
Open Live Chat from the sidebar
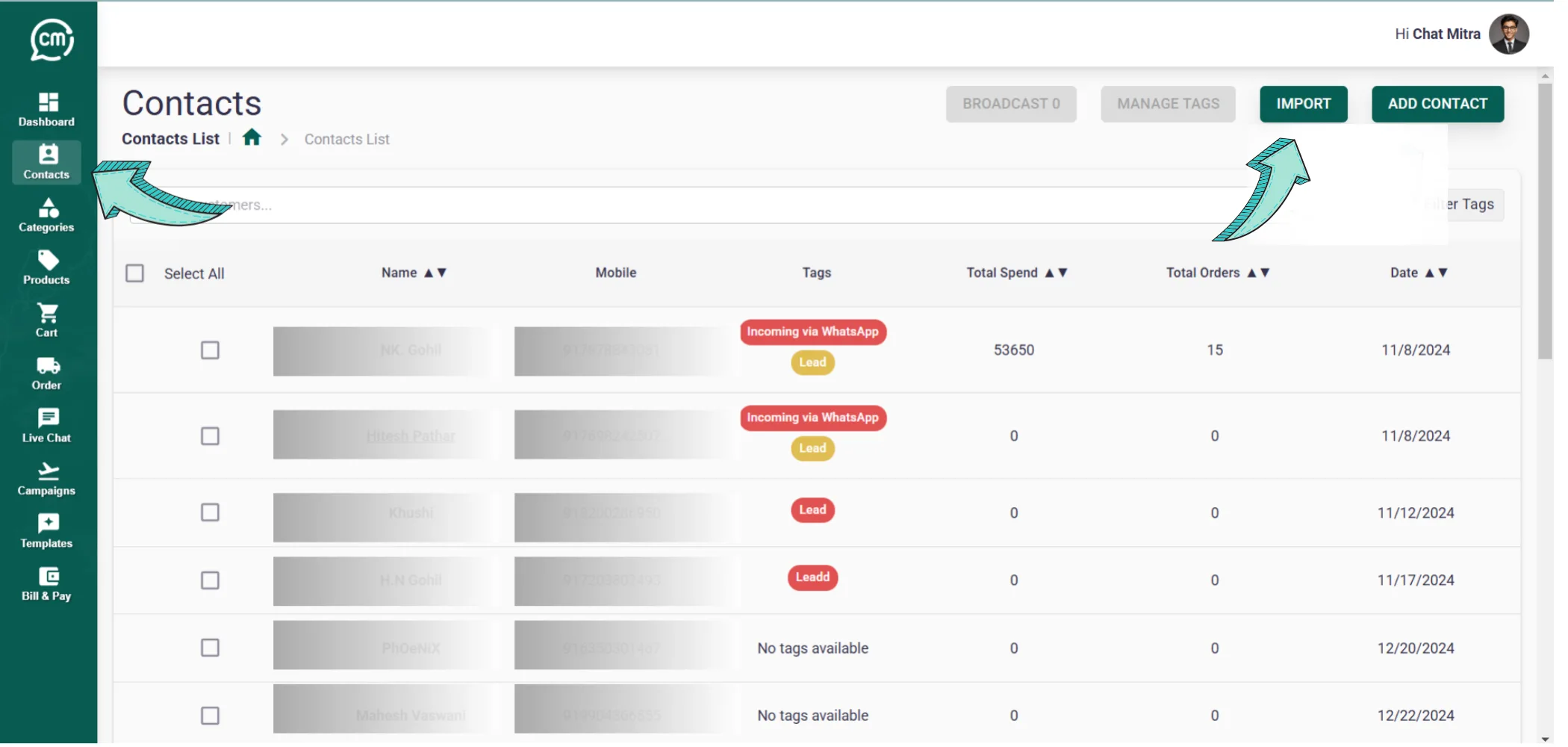pyautogui.click(x=47, y=426)
